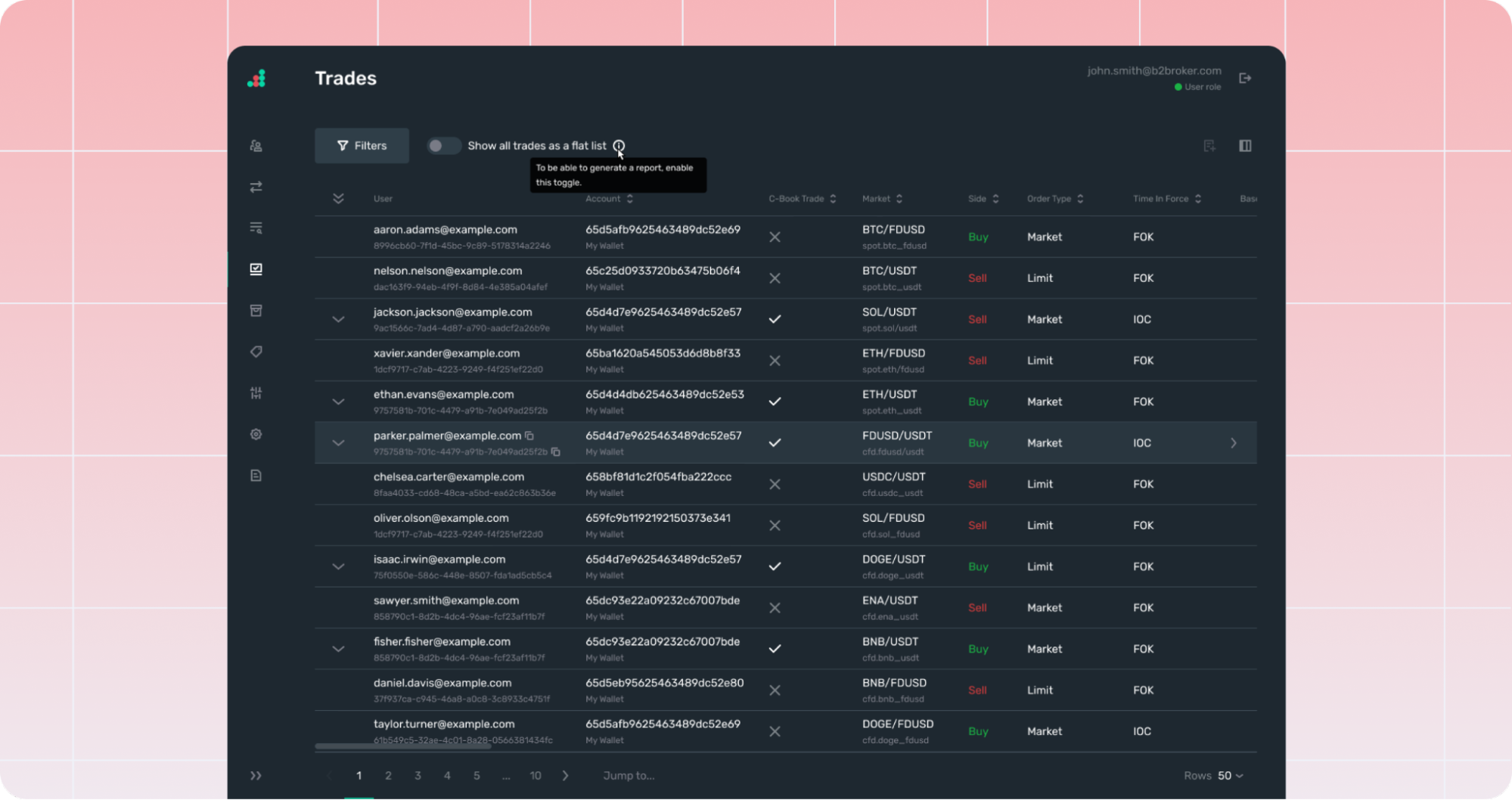Open the Rows per page dropdown
1512x800 pixels.
pos(1230,775)
